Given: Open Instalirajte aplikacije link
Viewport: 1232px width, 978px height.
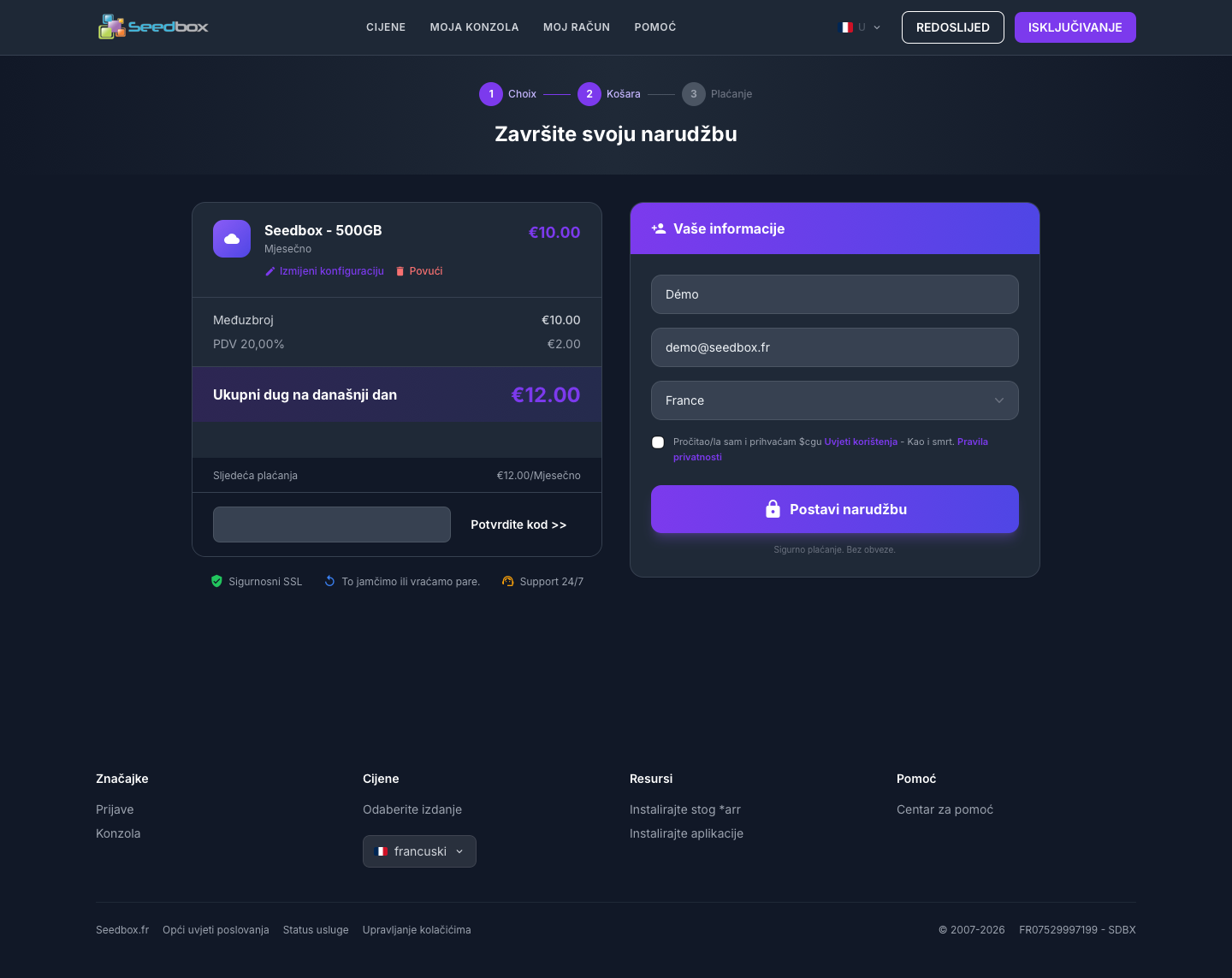Looking at the screenshot, I should [x=686, y=833].
